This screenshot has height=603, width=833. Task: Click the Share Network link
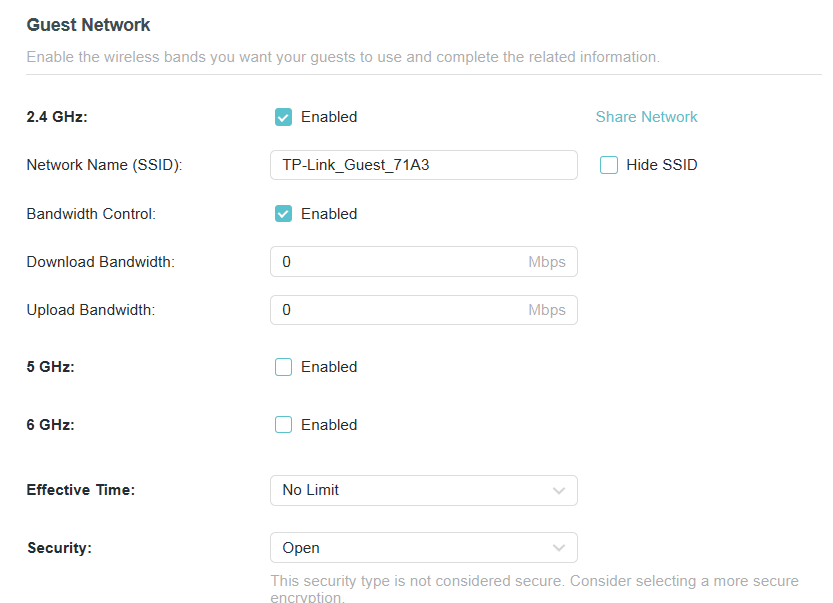[x=646, y=117]
